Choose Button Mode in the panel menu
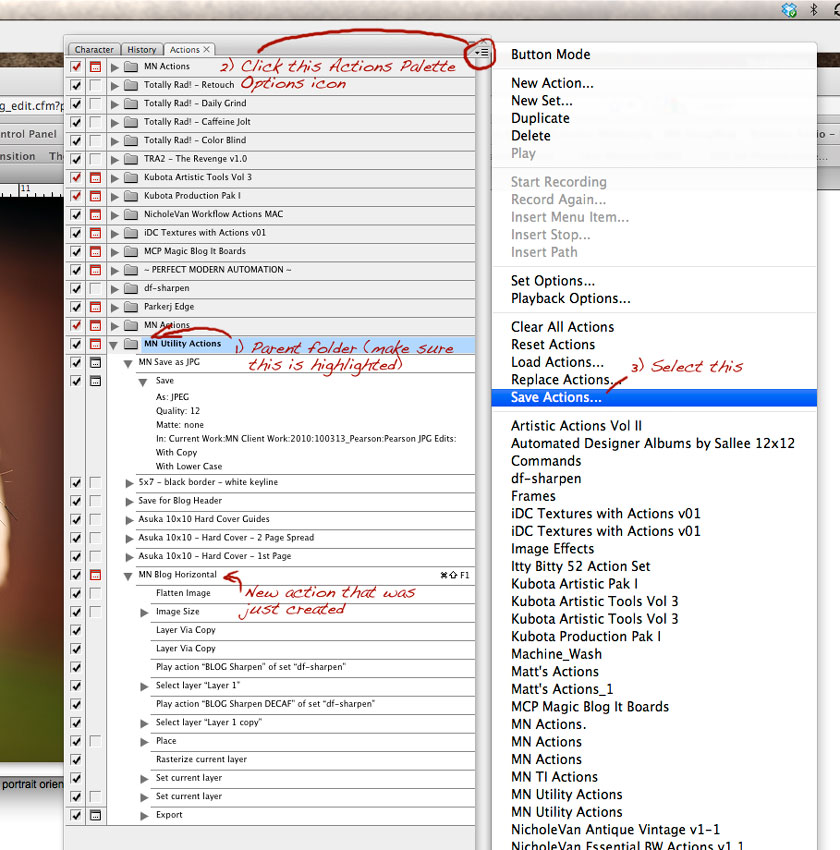The width and height of the screenshot is (840, 850). coord(550,55)
